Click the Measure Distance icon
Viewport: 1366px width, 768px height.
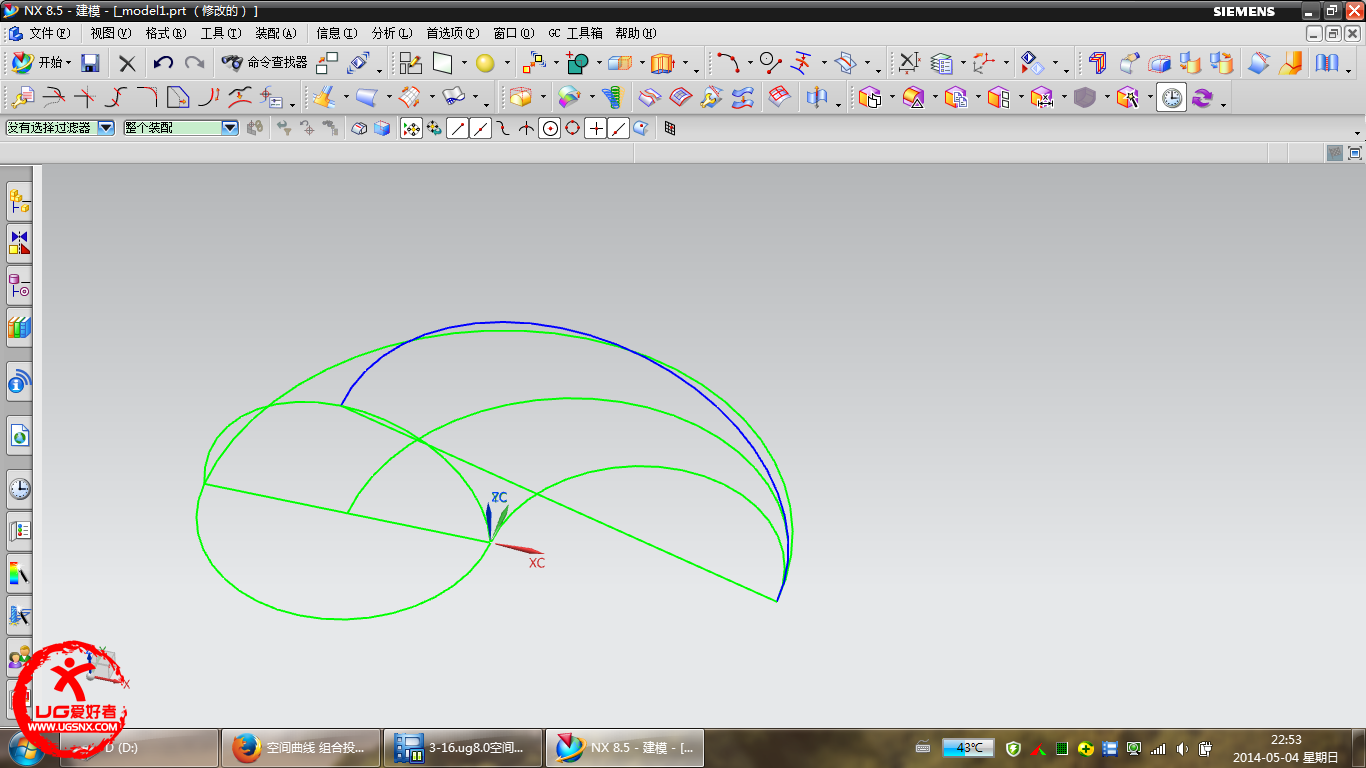tap(908, 63)
